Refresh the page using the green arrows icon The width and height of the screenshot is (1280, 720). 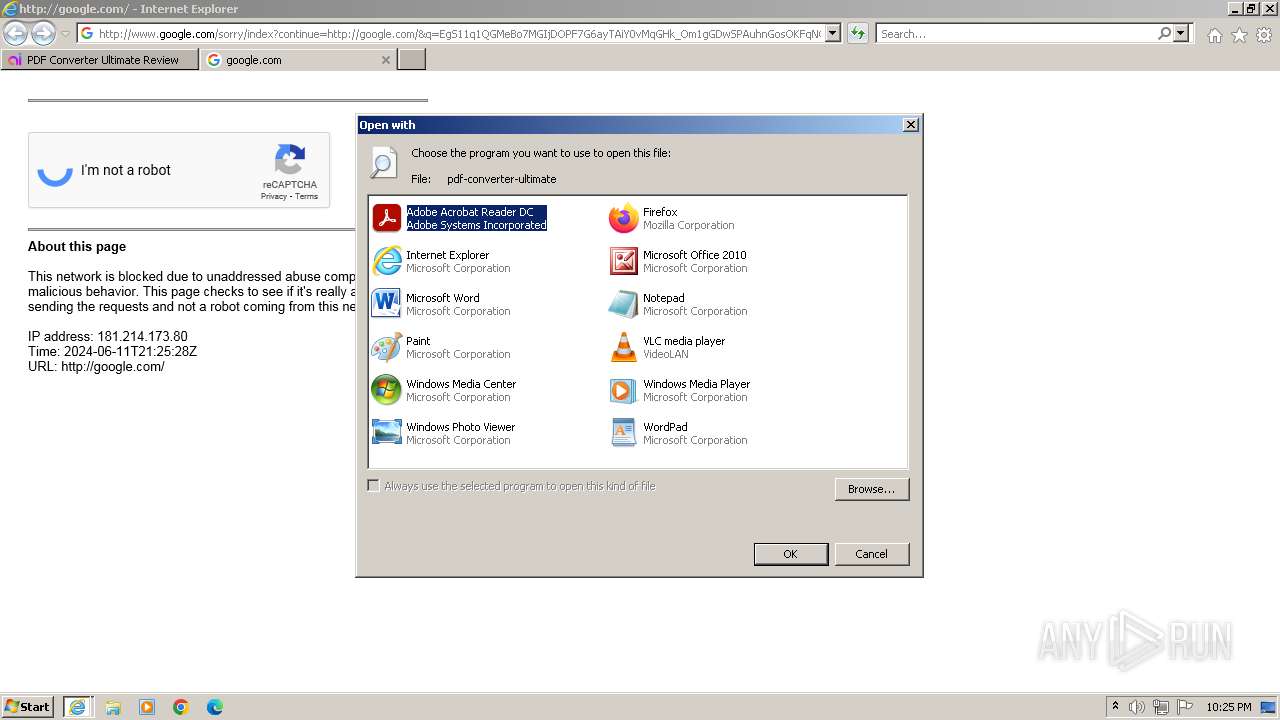[x=857, y=34]
